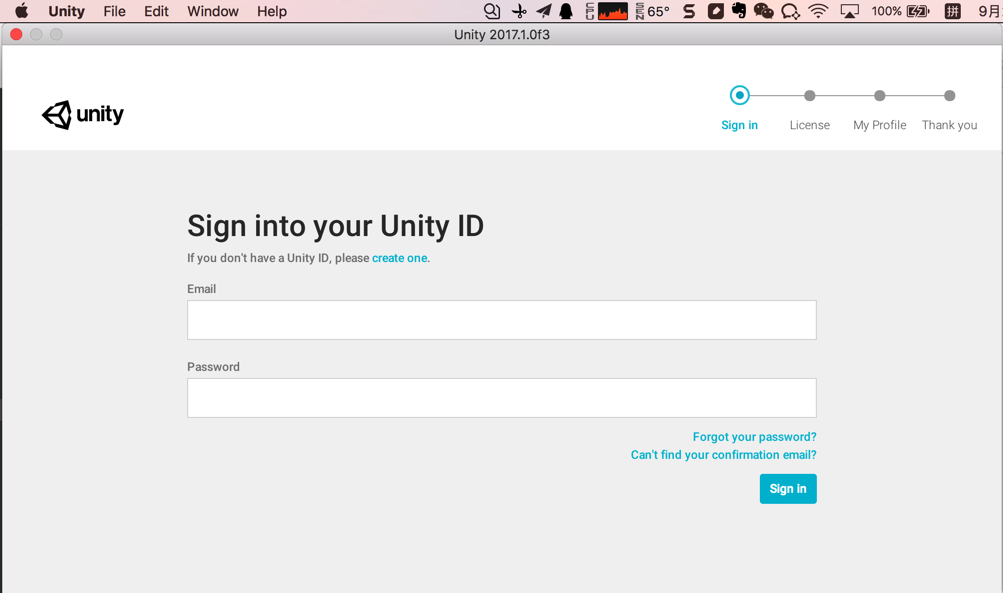This screenshot has width=1003, height=593.
Task: Open the WeChat menu bar icon
Action: point(764,11)
